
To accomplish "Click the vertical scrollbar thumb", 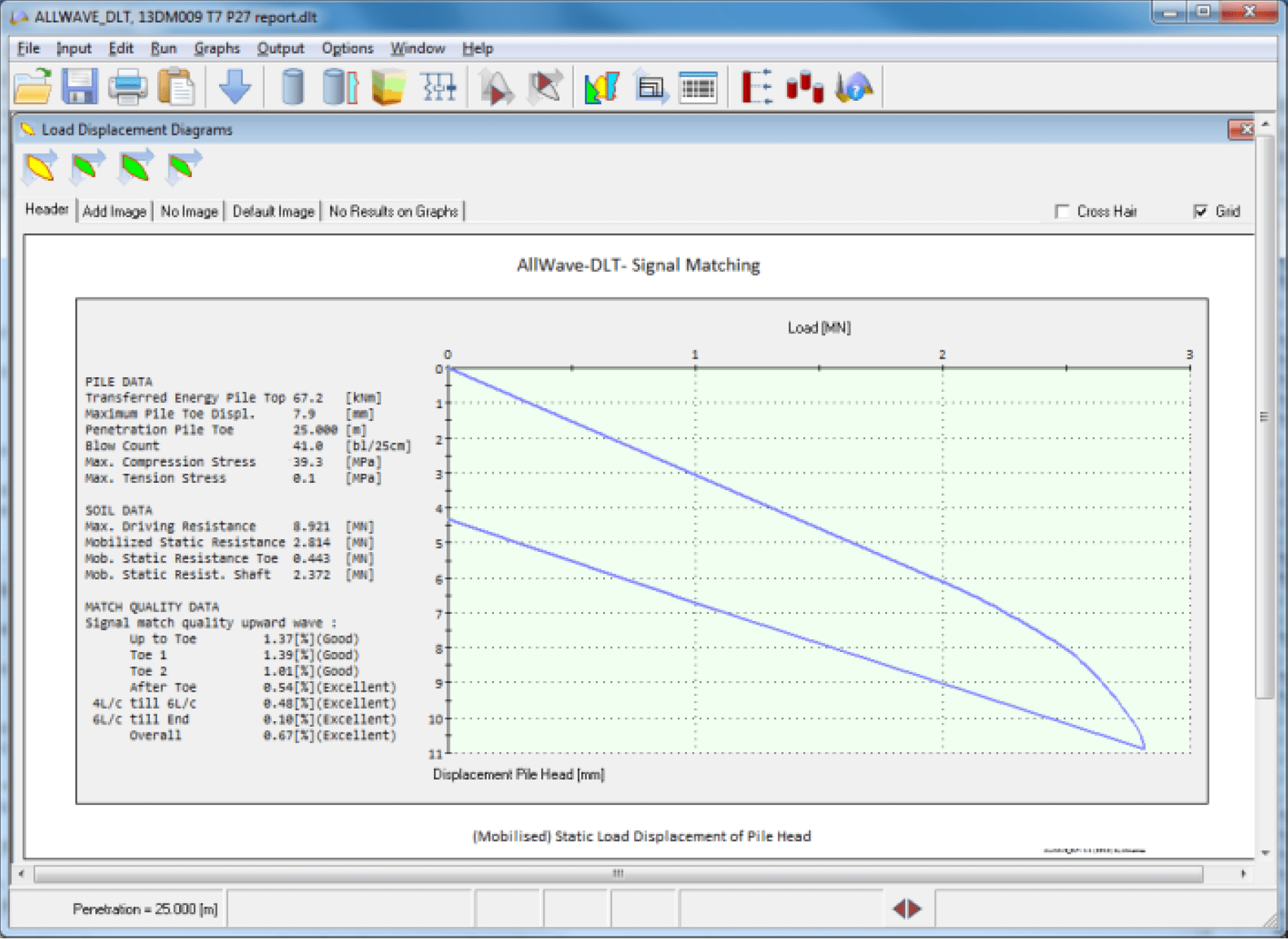I will [1265, 417].
